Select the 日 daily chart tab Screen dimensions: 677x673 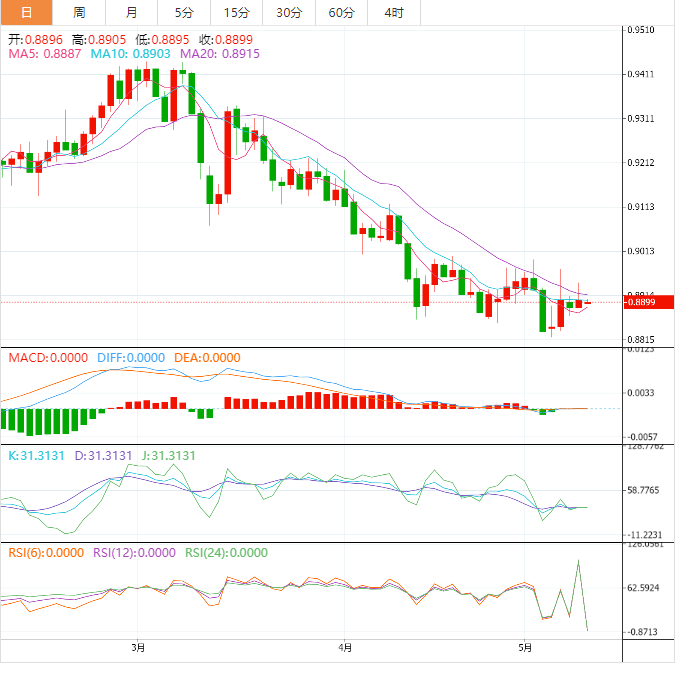(26, 12)
